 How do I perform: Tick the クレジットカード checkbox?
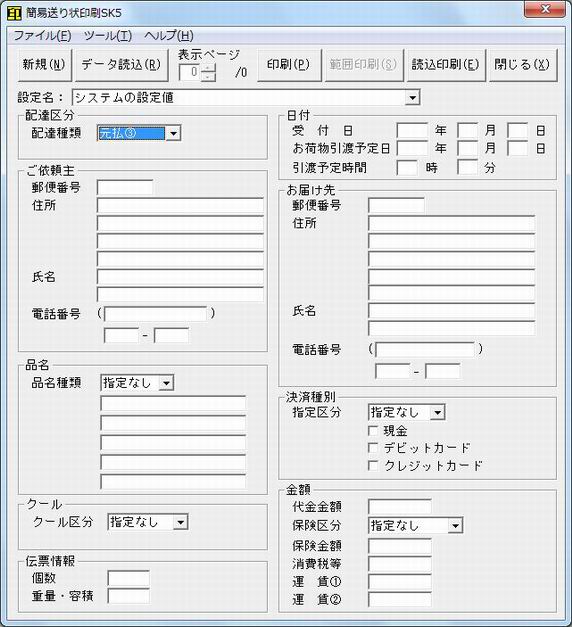click(x=373, y=465)
